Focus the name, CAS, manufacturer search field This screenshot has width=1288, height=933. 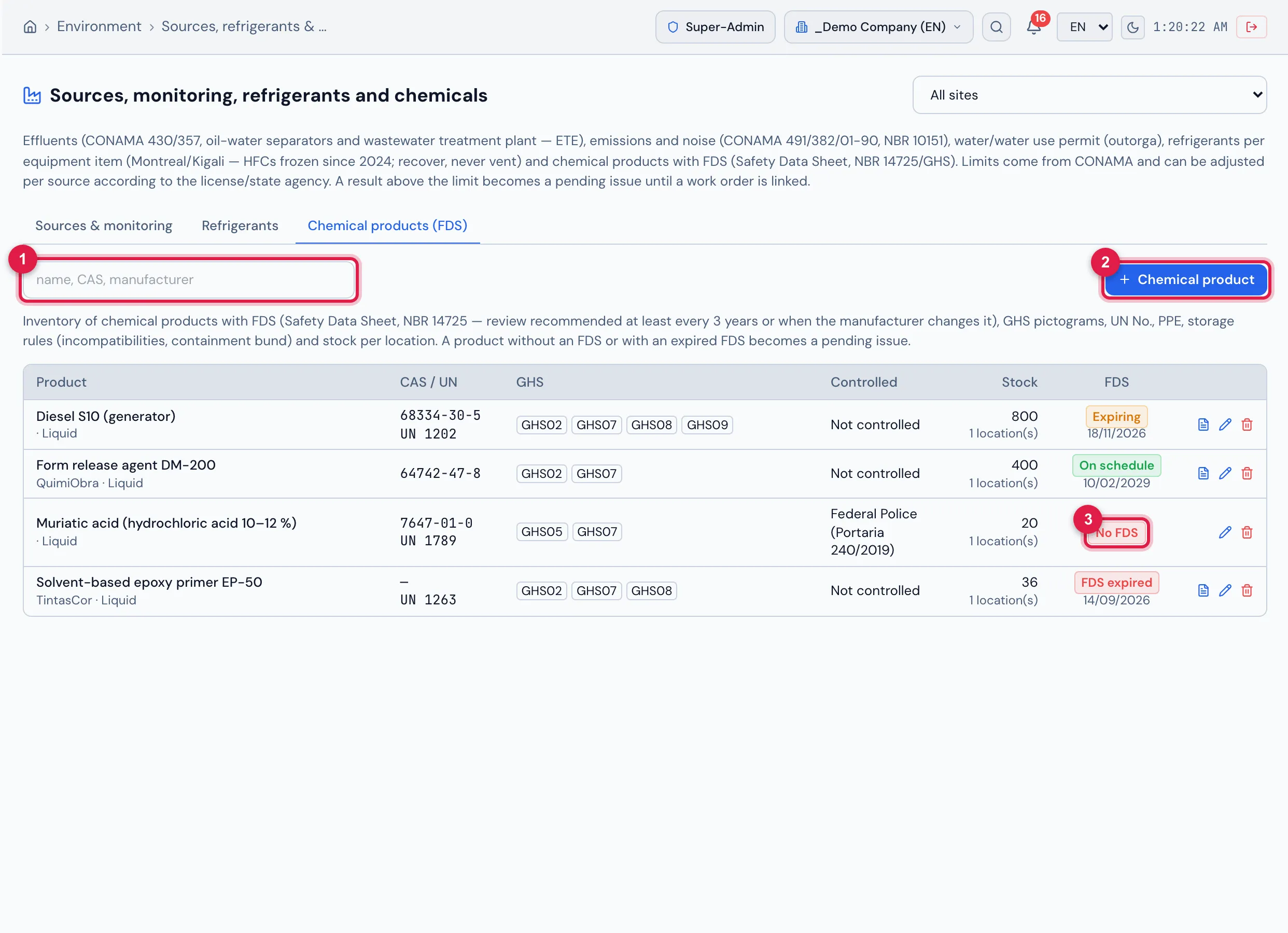(189, 279)
